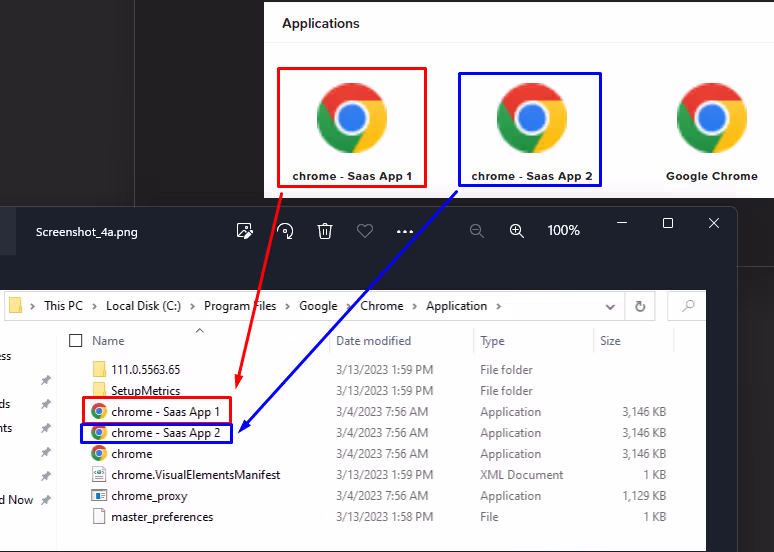Screen dimensions: 774x552
Task: Expand chevron after Chrome breadcrumb
Action: coord(415,307)
